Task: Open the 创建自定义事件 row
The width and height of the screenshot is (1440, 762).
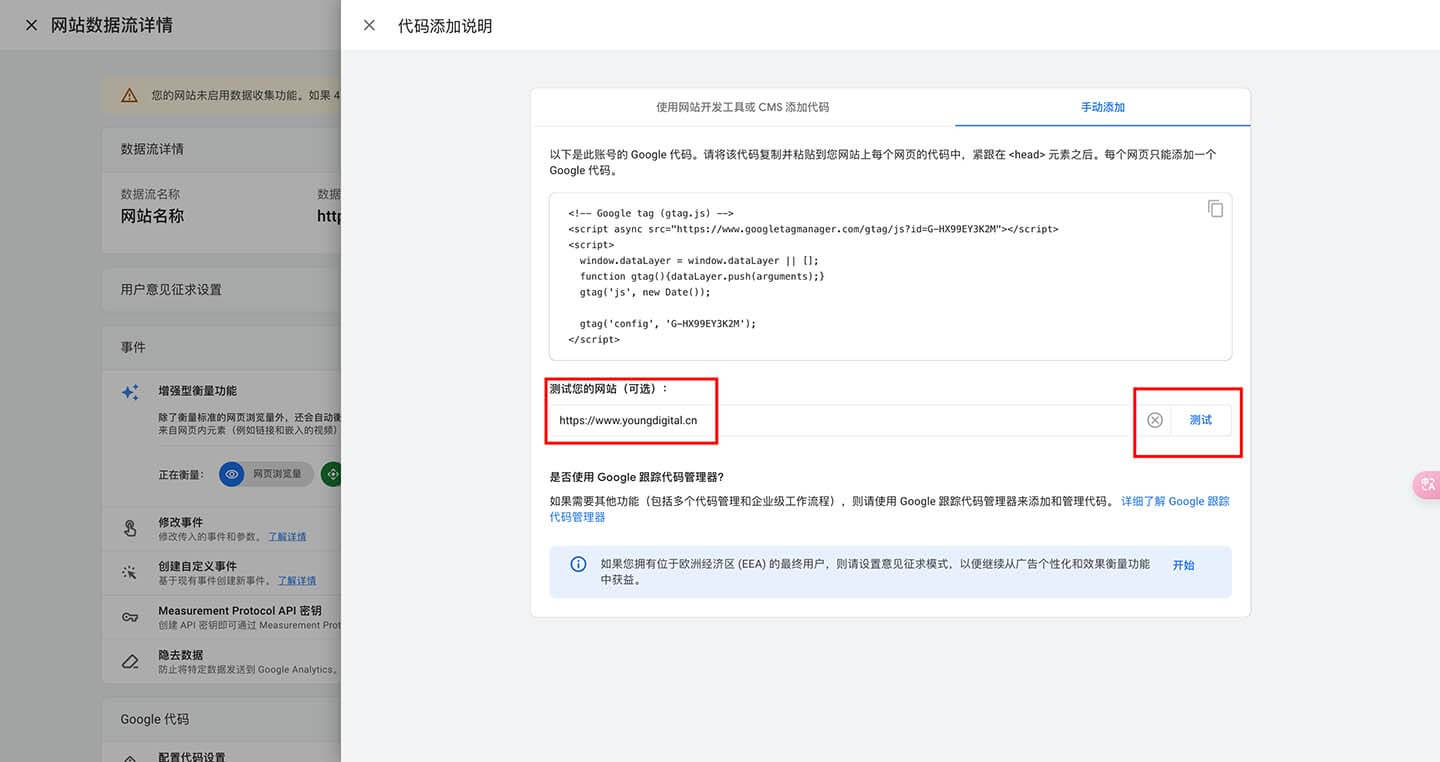Action: (x=221, y=573)
